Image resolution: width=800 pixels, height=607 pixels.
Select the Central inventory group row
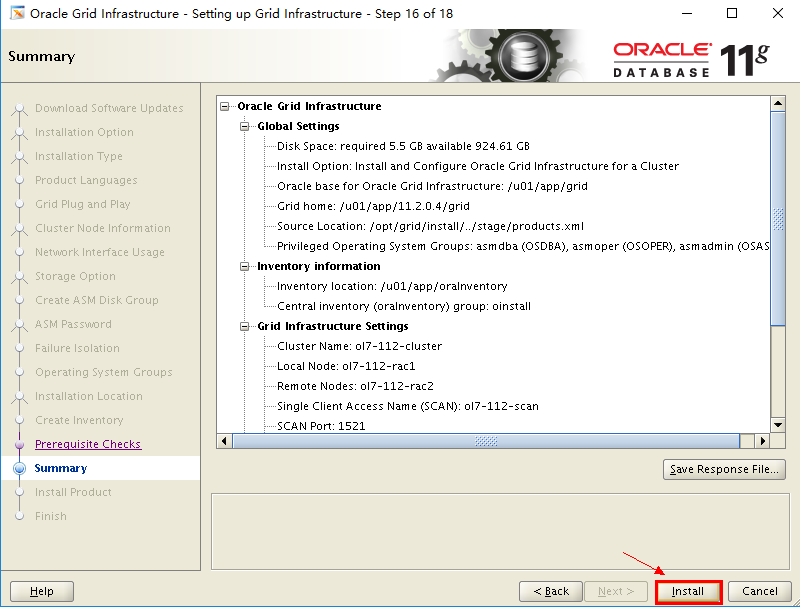tap(404, 306)
